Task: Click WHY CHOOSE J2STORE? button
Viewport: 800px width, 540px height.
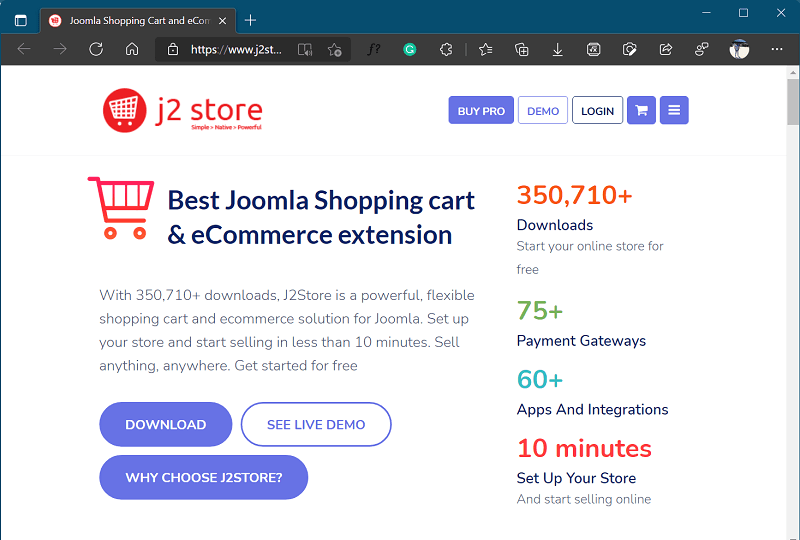Action: (204, 477)
